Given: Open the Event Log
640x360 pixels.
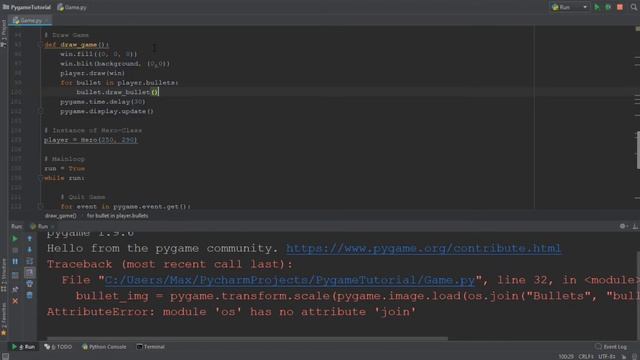Looking at the screenshot, I should click(x=611, y=347).
